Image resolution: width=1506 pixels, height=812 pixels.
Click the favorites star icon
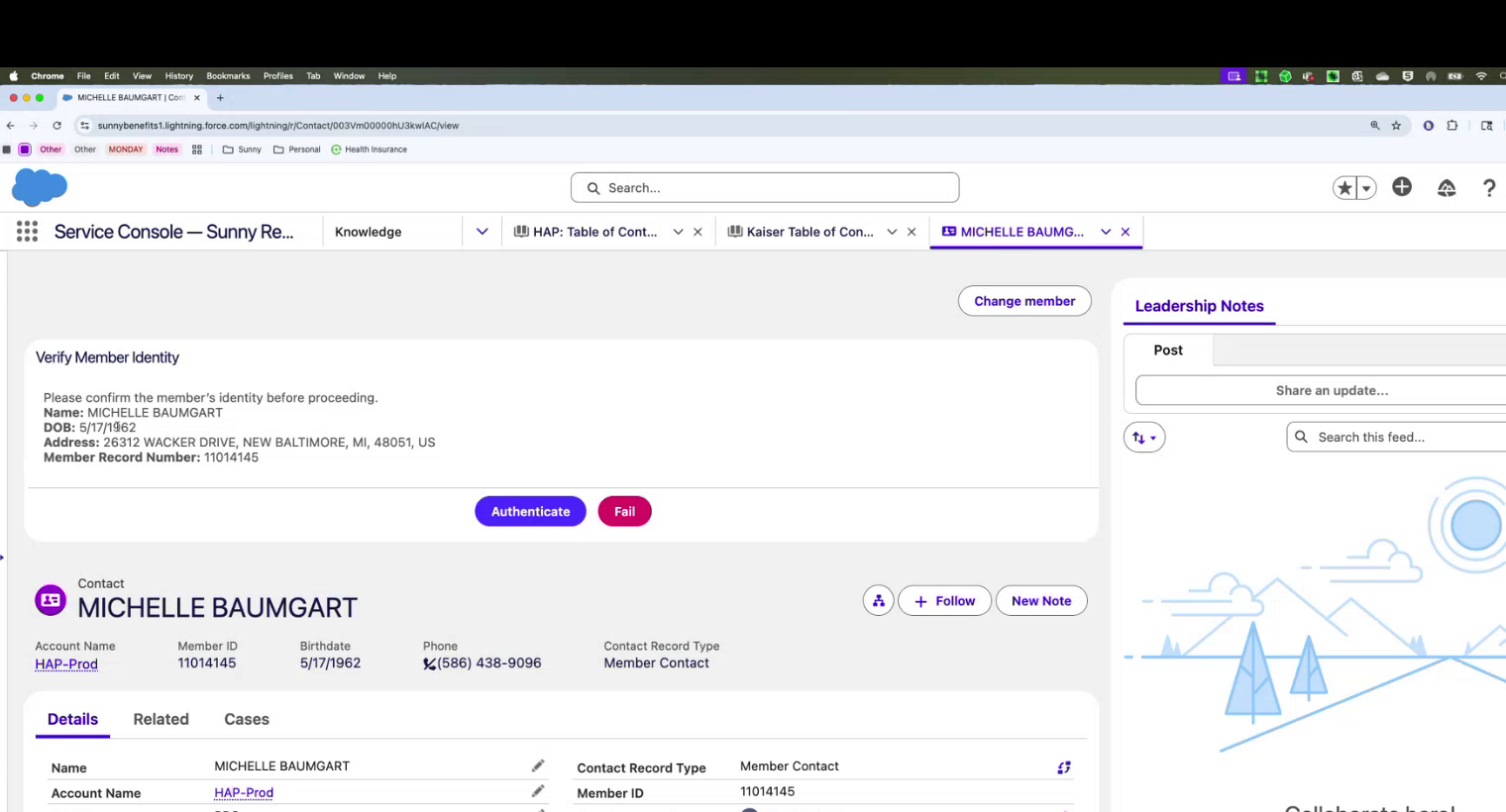pos(1345,188)
